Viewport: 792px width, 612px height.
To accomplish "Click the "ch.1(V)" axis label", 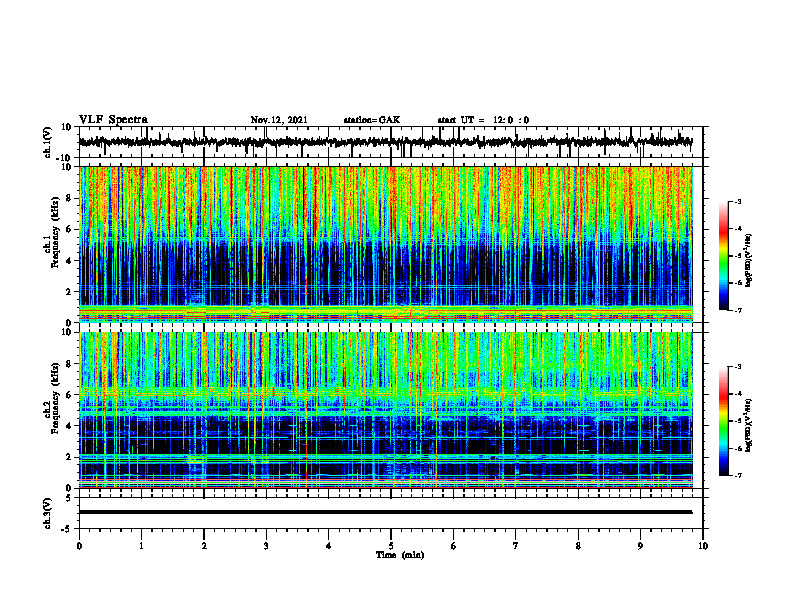I will point(48,142).
